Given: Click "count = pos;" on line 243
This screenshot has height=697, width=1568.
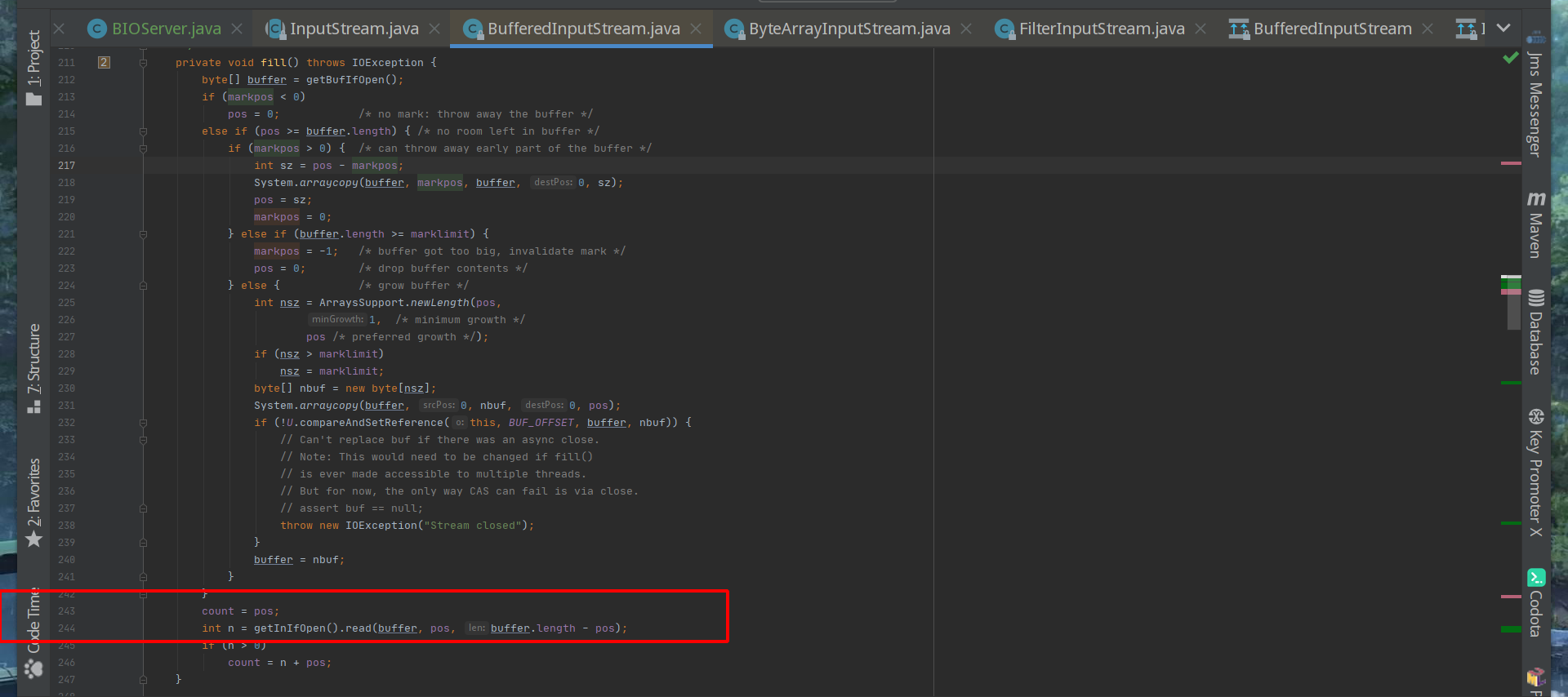Looking at the screenshot, I should [240, 611].
